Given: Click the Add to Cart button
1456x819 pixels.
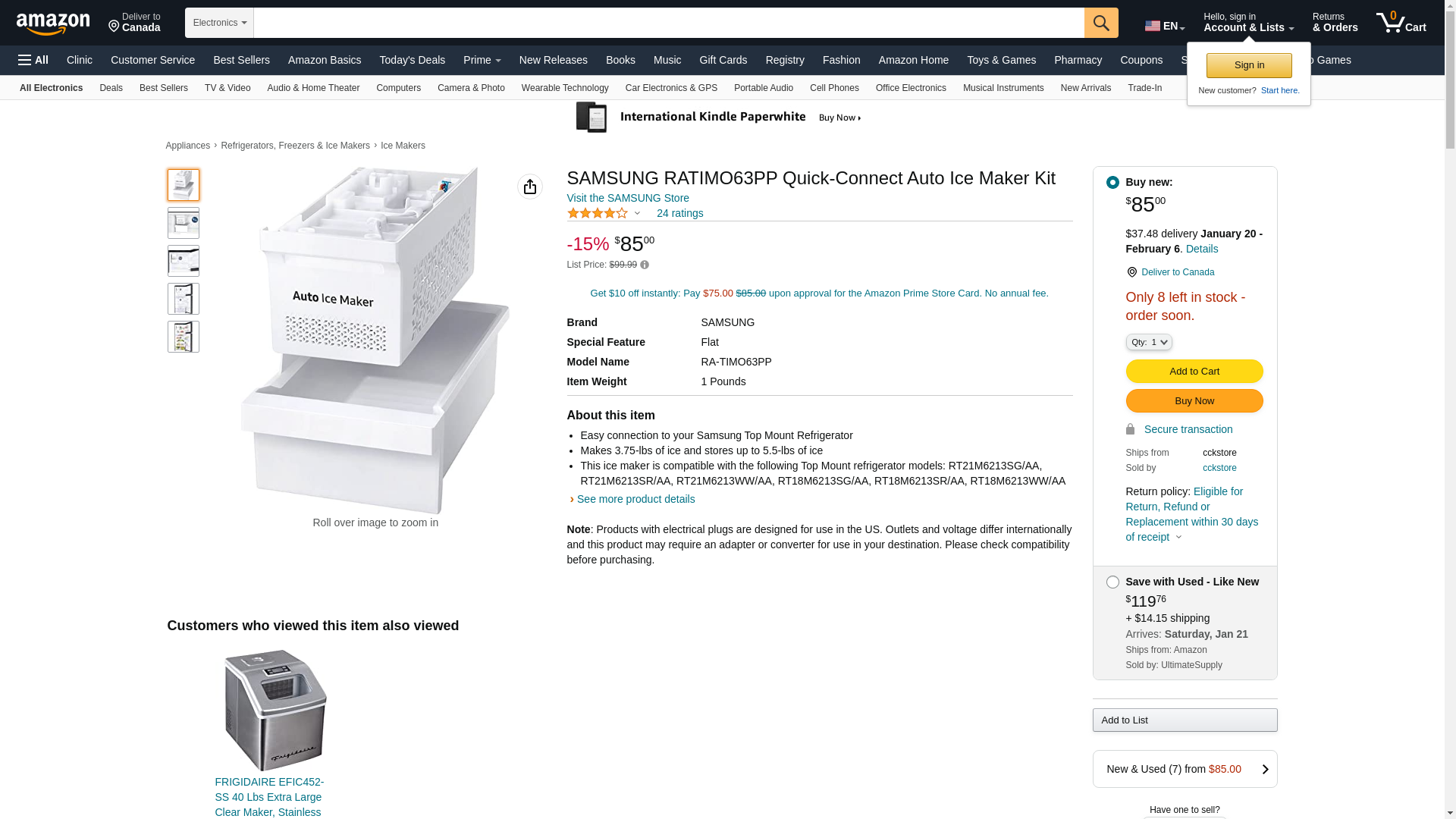Looking at the screenshot, I should [x=1194, y=372].
